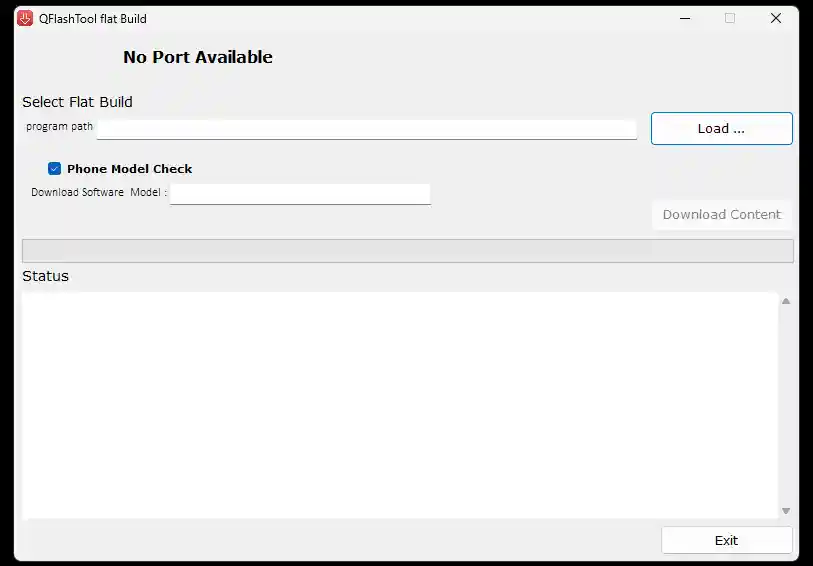Image resolution: width=813 pixels, height=566 pixels.
Task: Click the Select Flat Build label
Action: pos(77,102)
